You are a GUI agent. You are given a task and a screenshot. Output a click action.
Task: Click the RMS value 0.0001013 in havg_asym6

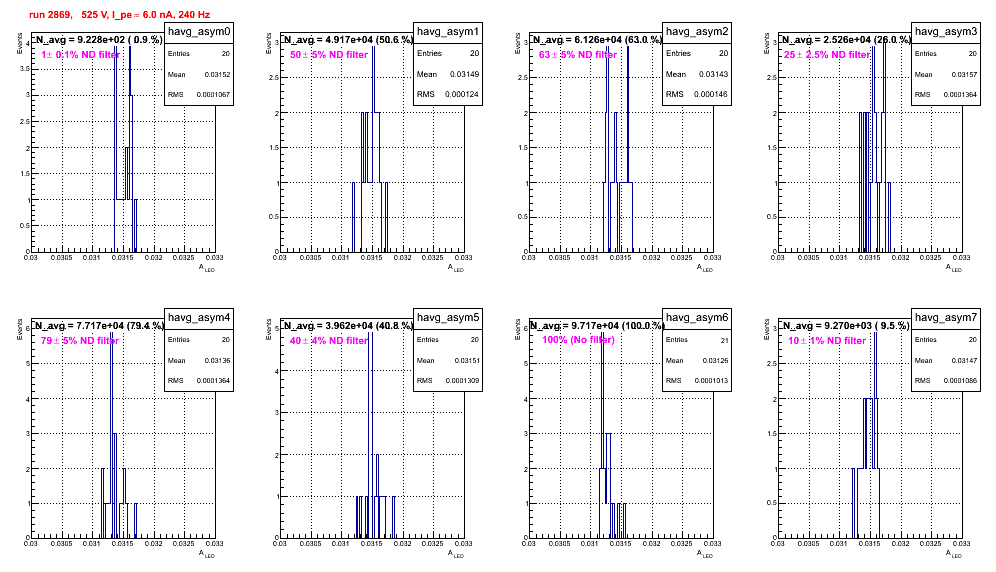coord(711,381)
